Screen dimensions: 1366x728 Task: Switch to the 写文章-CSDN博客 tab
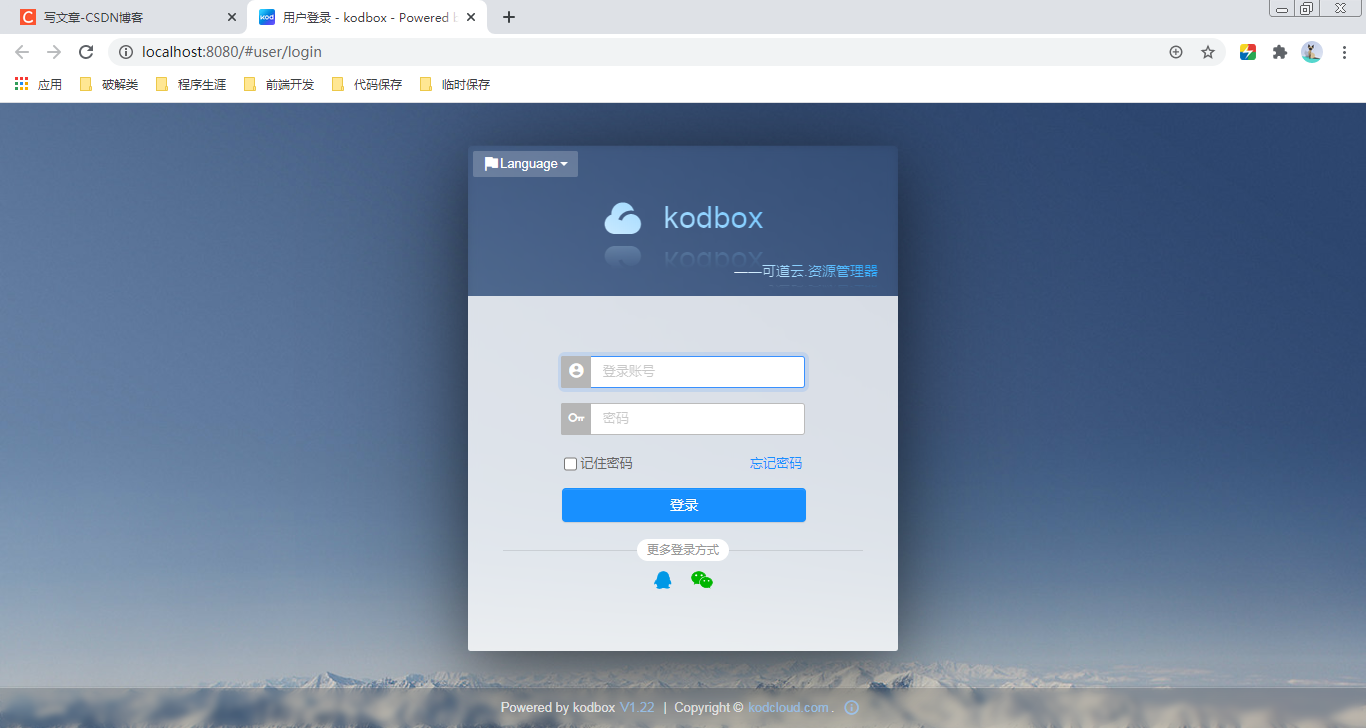124,17
